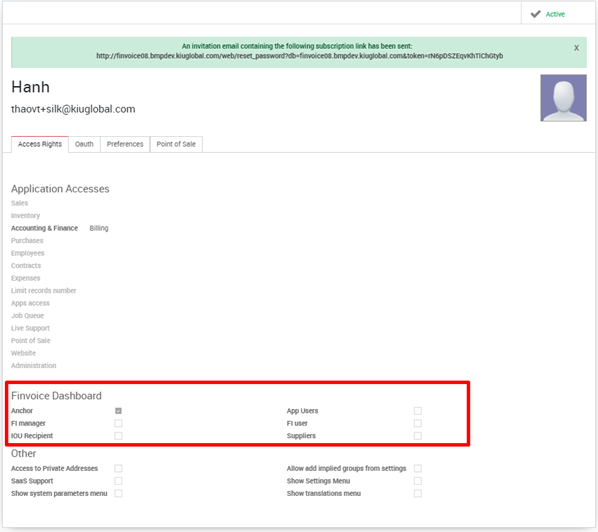
Task: Switch to the Point of Sale tab
Action: click(x=176, y=144)
